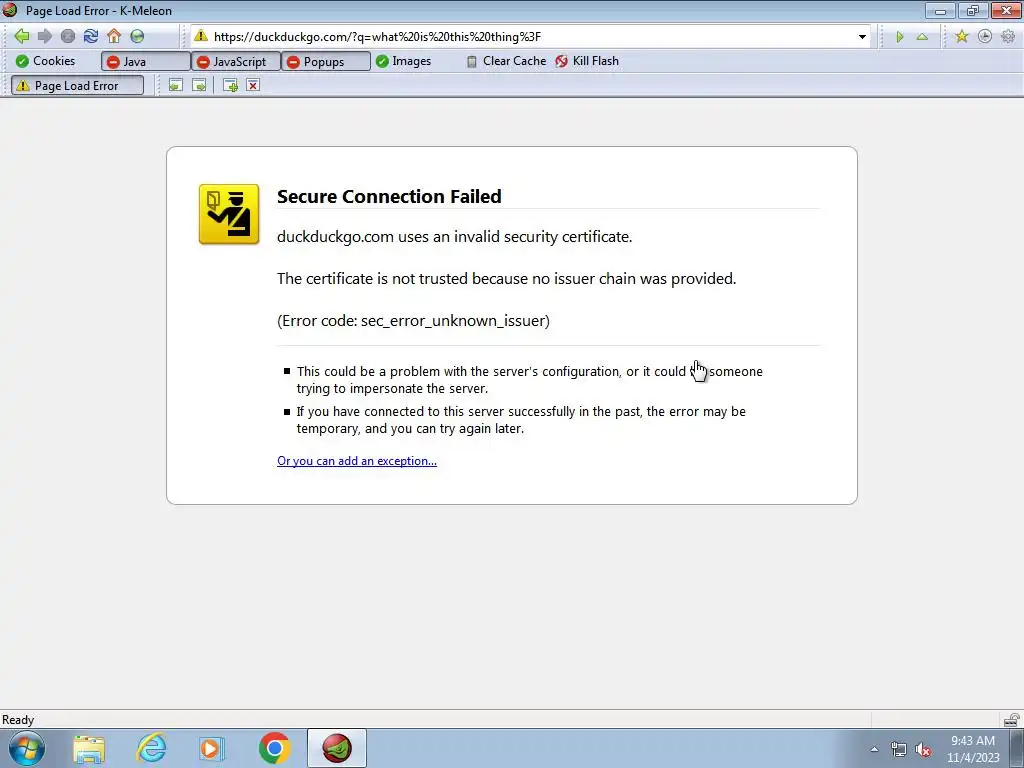Click the 'Ready' status bar text

point(18,720)
